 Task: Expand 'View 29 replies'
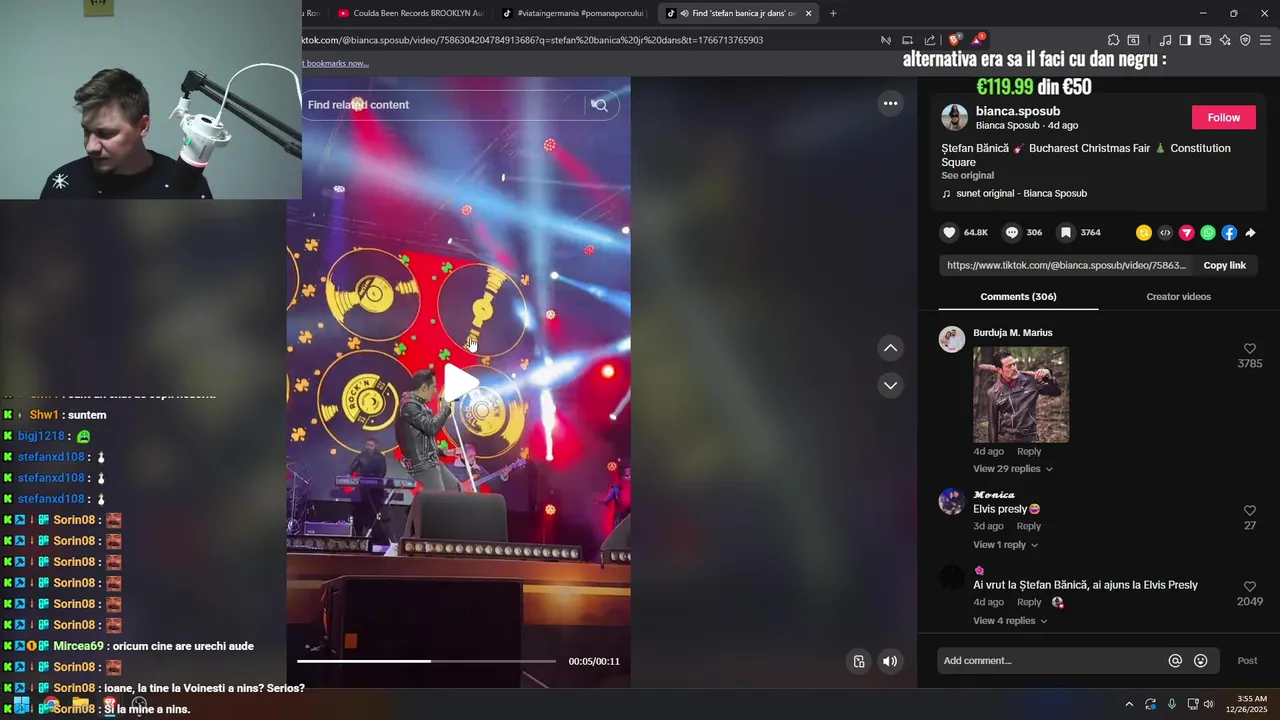point(1012,469)
